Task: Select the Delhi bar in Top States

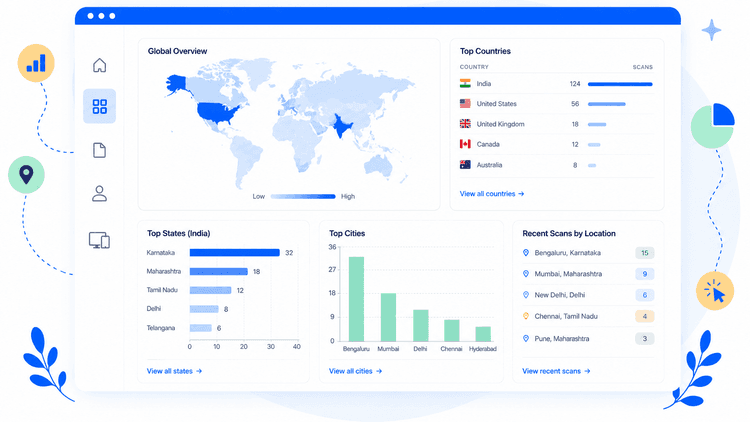Action: point(204,309)
